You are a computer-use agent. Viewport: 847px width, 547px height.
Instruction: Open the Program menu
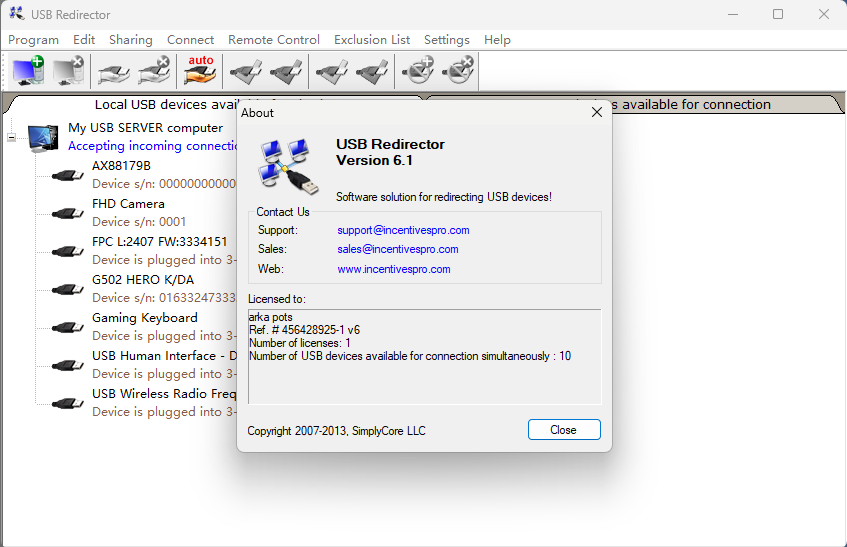pyautogui.click(x=33, y=40)
